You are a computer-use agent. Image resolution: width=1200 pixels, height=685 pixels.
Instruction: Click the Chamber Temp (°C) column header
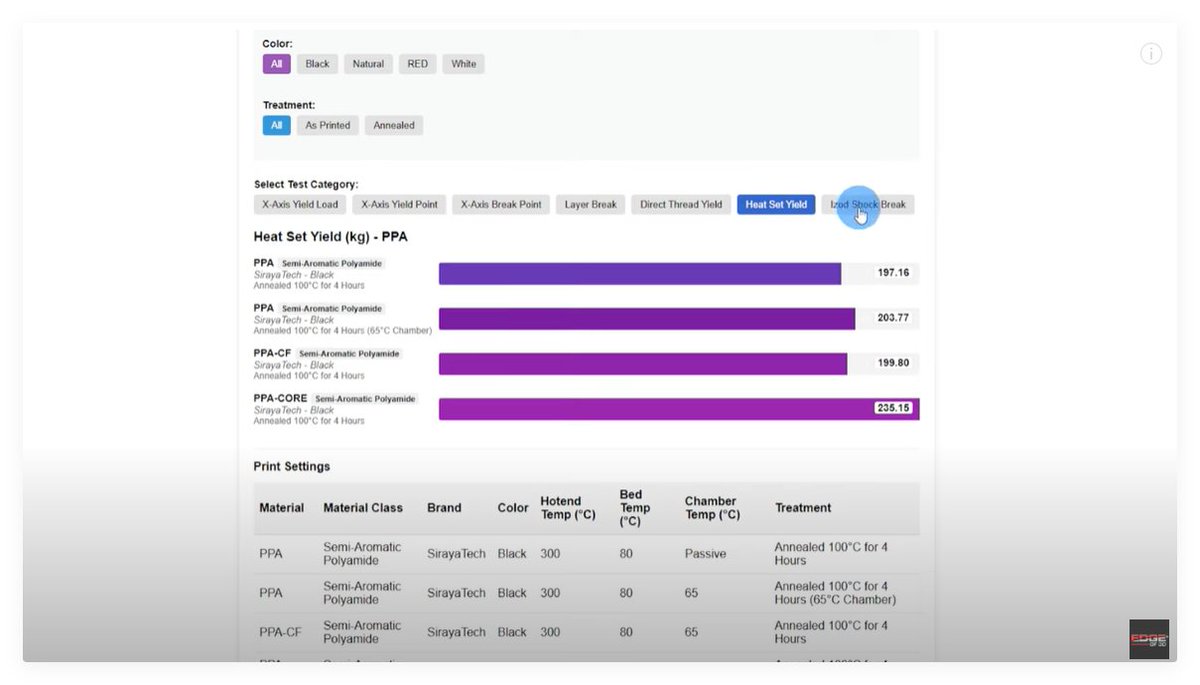pyautogui.click(x=712, y=508)
